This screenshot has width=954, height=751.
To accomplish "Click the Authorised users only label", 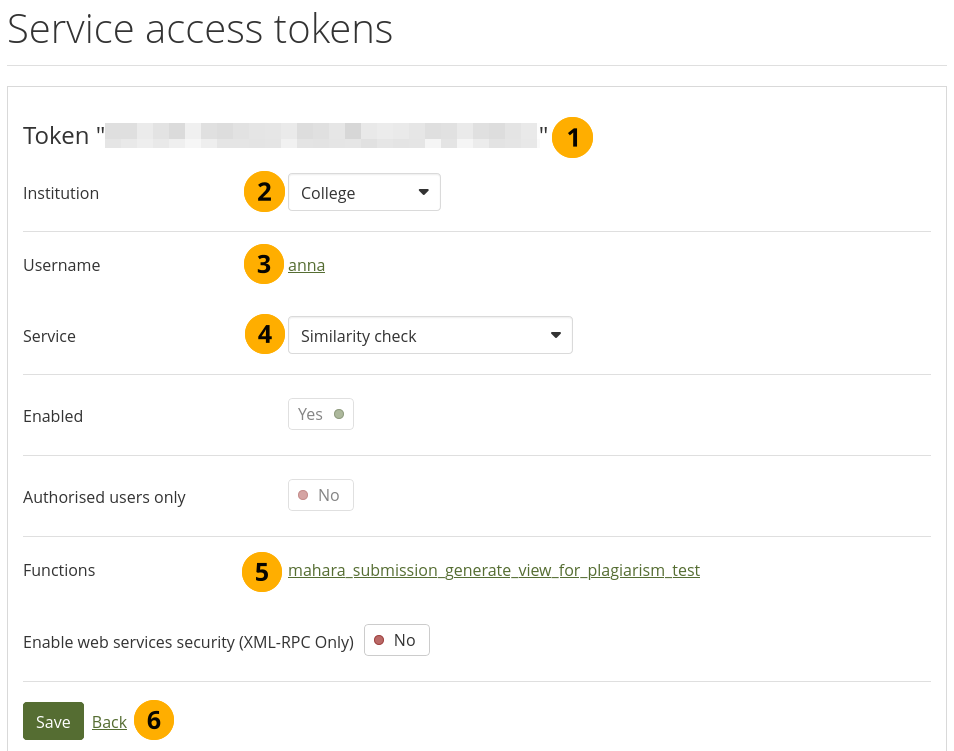I will coord(104,497).
